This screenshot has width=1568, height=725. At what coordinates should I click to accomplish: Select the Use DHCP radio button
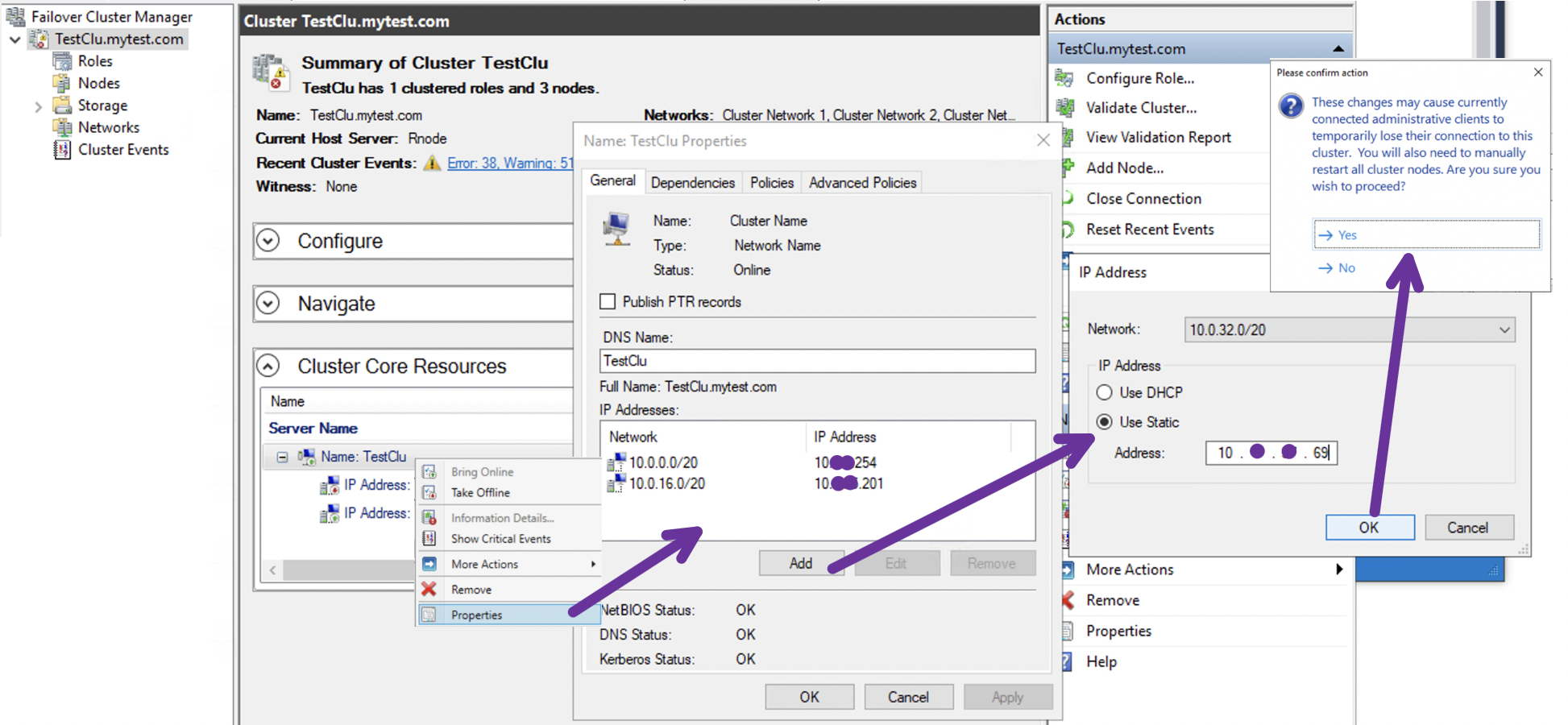click(x=1104, y=392)
